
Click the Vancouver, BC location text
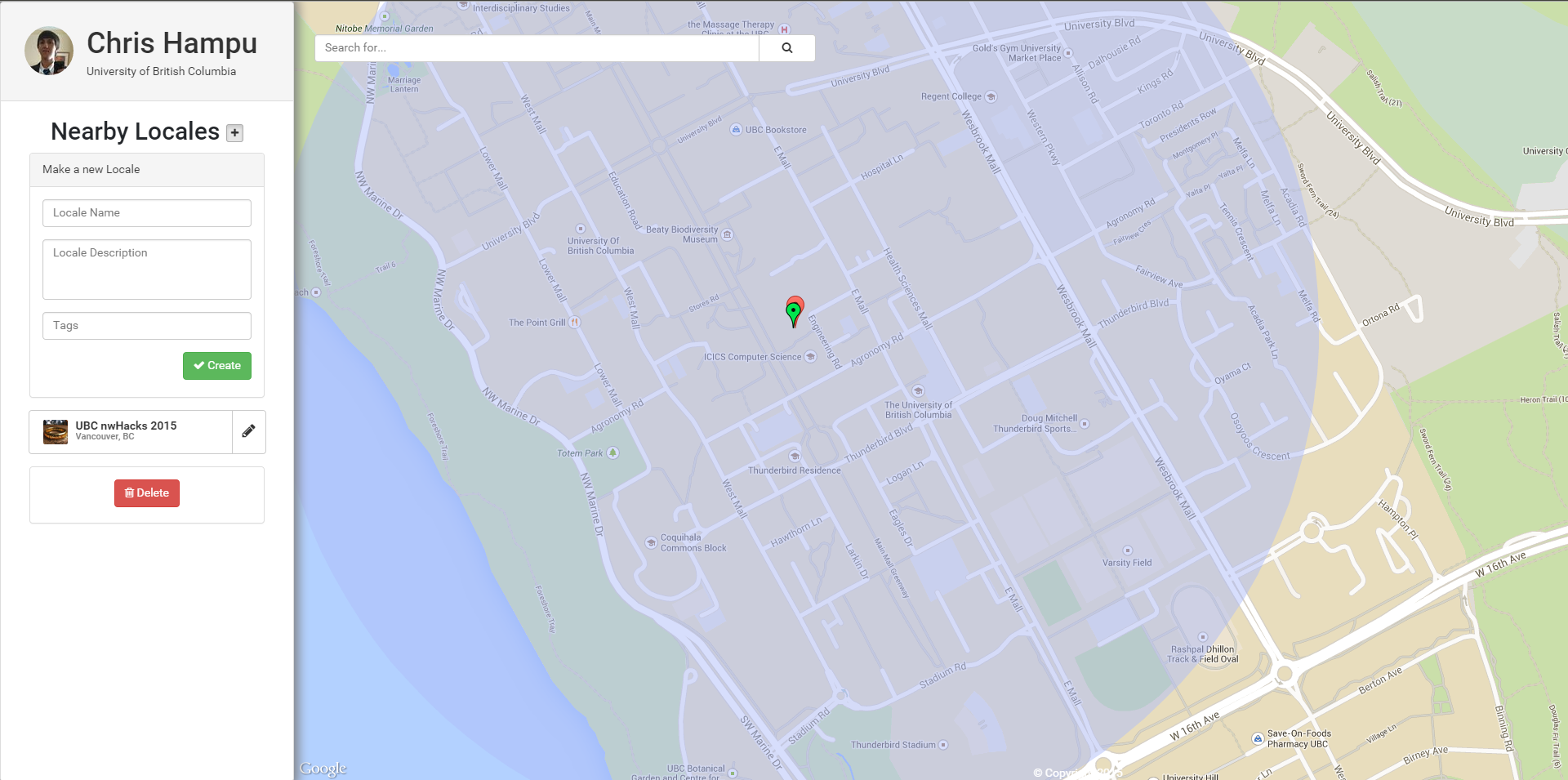click(x=105, y=437)
